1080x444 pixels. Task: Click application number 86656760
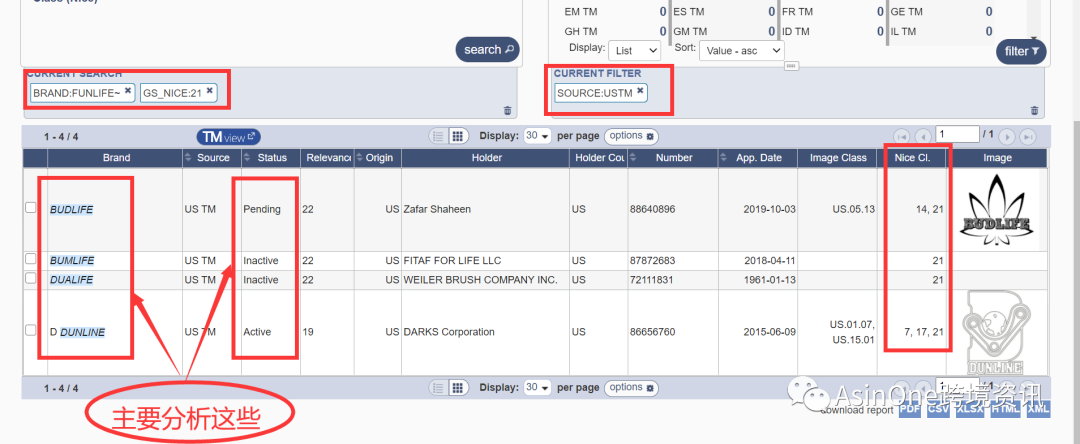tap(652, 332)
